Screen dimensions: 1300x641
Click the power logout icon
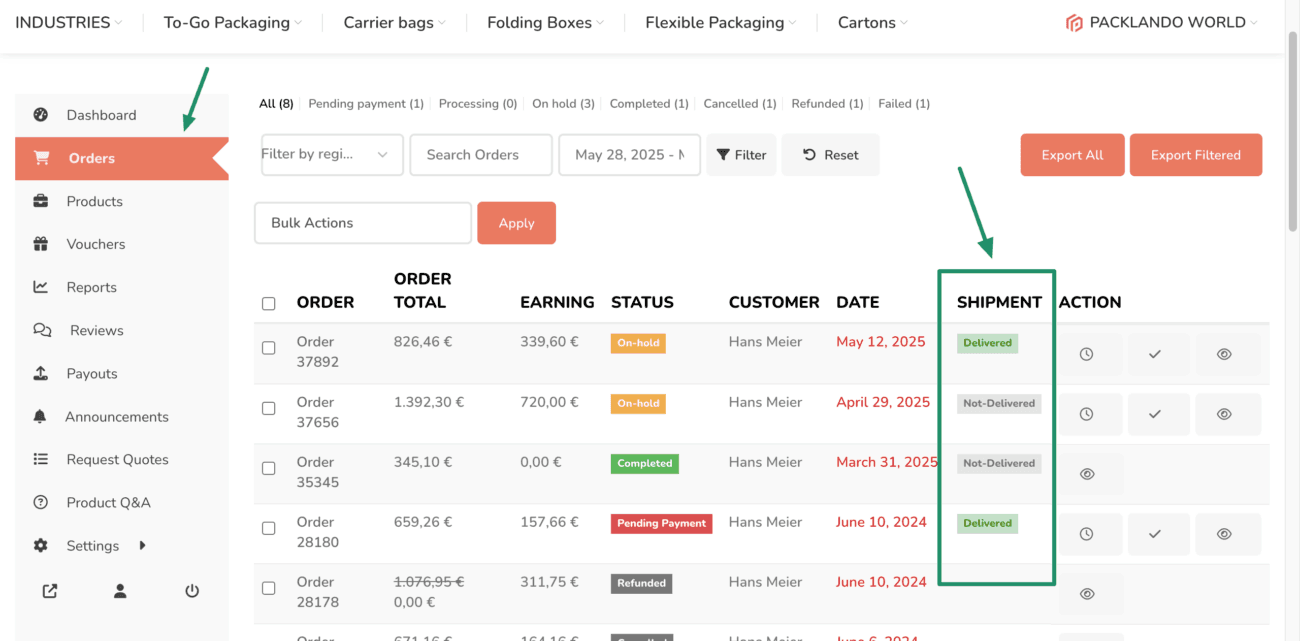pyautogui.click(x=192, y=591)
